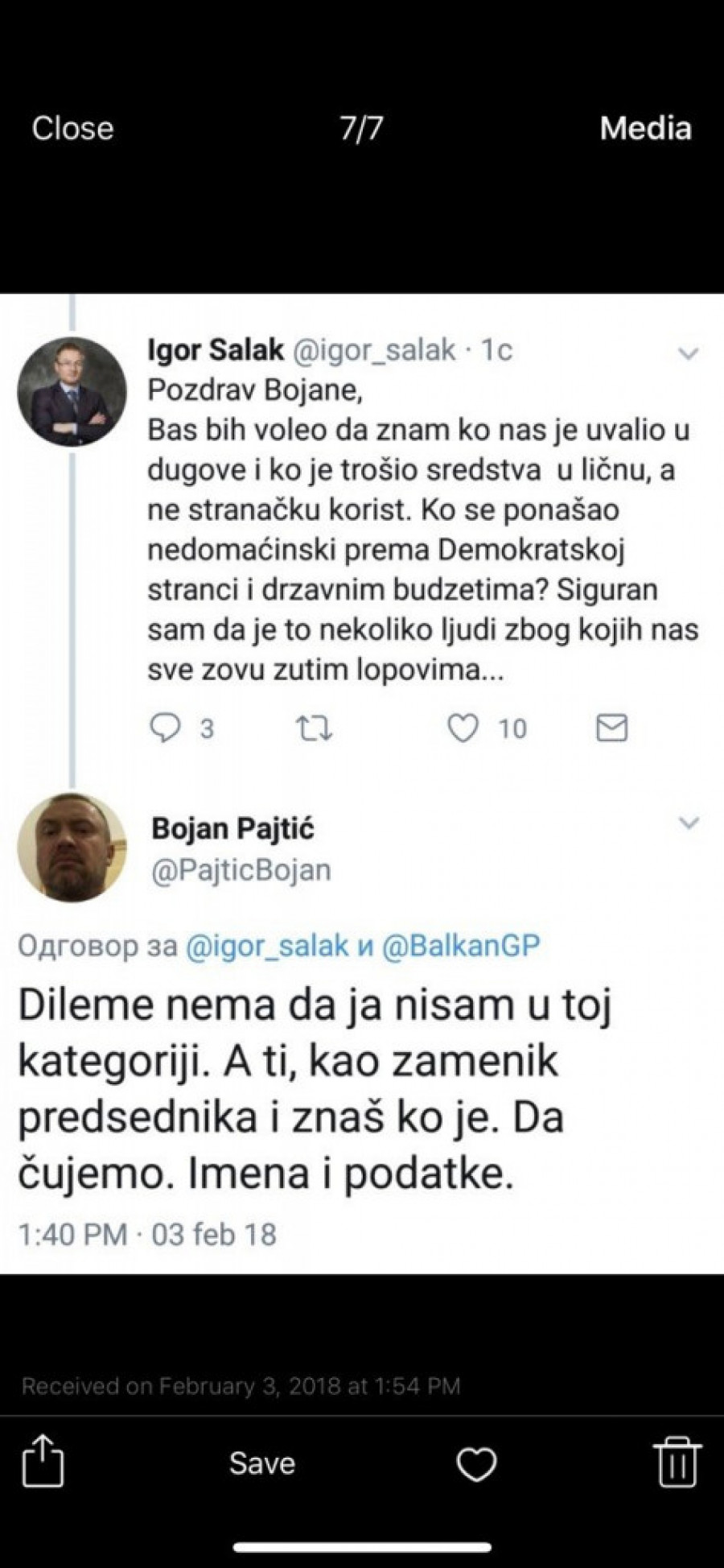Expand chevron menu on Igor Salak's tweet
Image resolution: width=724 pixels, height=1568 pixels.
pos(689,353)
